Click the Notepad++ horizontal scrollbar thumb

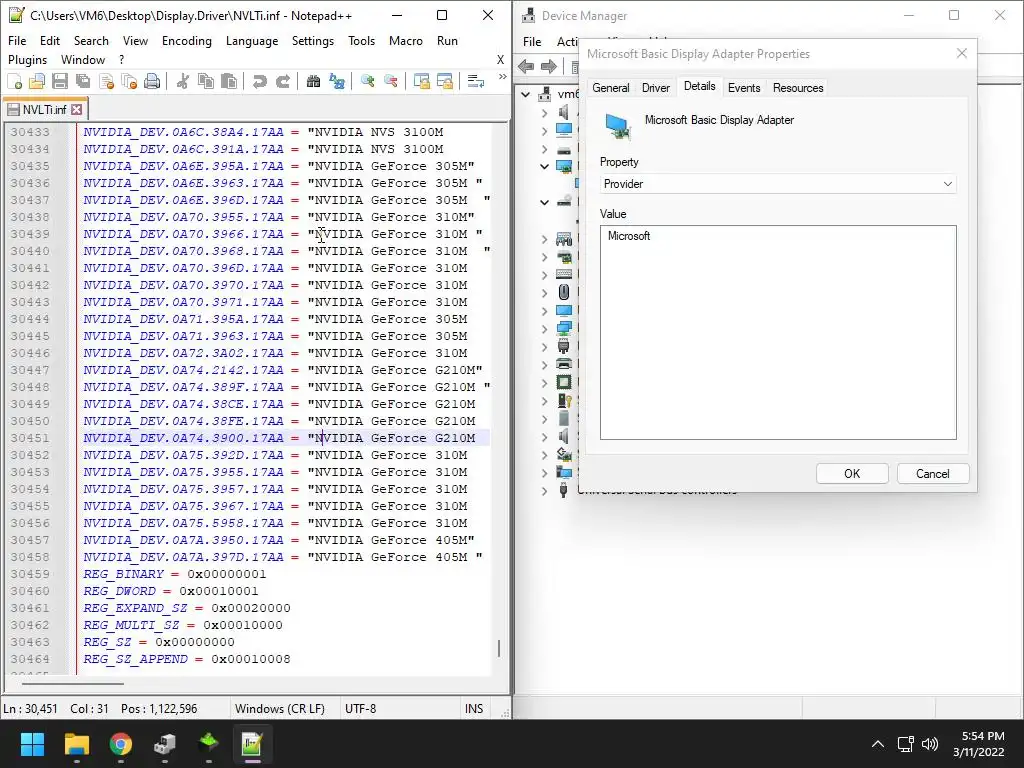tap(73, 684)
